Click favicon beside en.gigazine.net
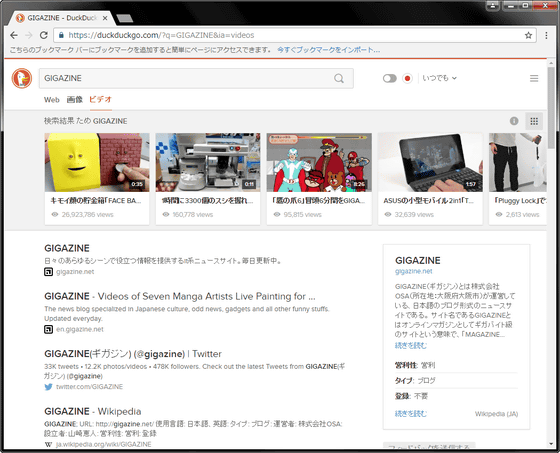The width and height of the screenshot is (560, 453). pos(48,329)
